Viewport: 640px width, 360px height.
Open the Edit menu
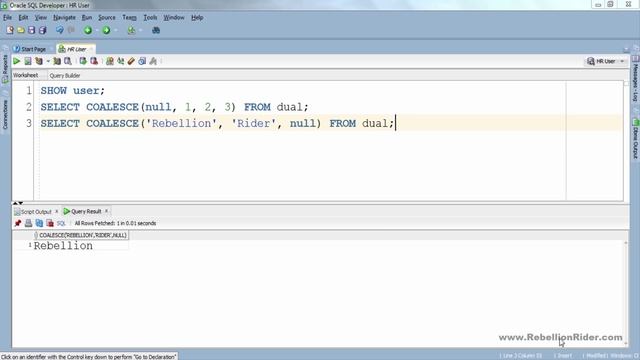pyautogui.click(x=23, y=18)
